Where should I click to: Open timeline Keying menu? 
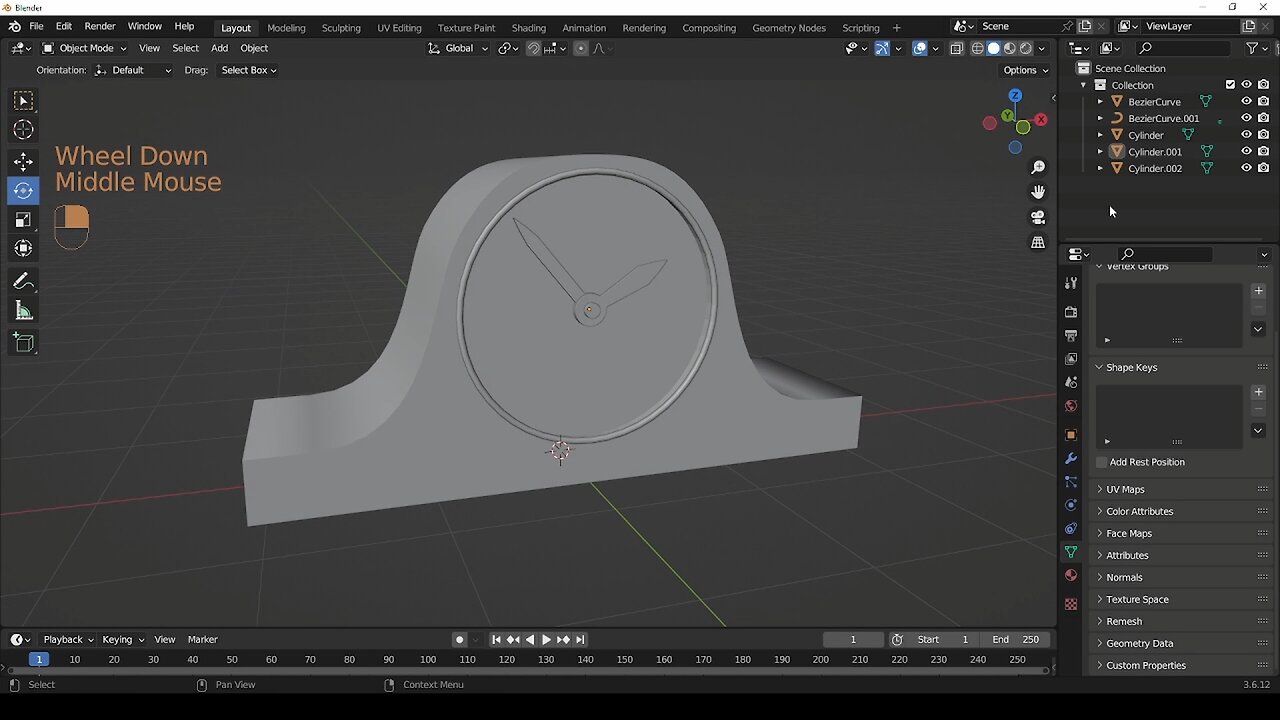click(122, 639)
